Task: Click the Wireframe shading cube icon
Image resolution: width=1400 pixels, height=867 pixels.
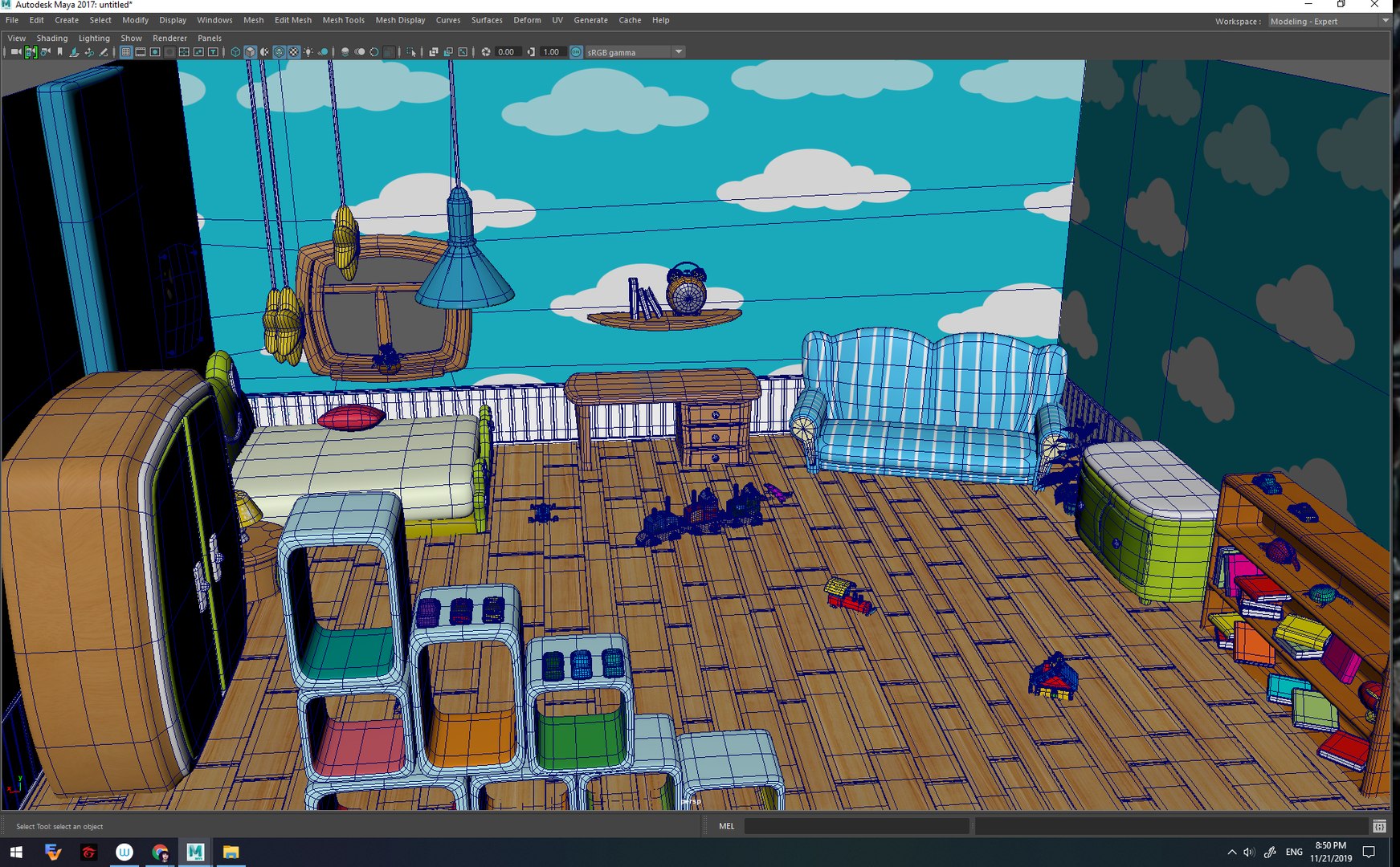Action: coord(235,52)
